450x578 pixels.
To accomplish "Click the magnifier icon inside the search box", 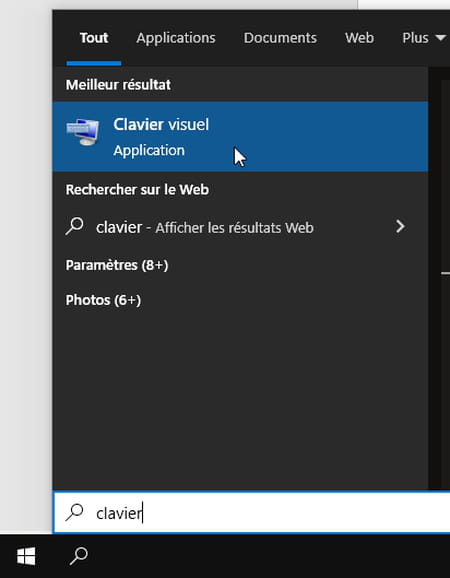I will pos(75,512).
